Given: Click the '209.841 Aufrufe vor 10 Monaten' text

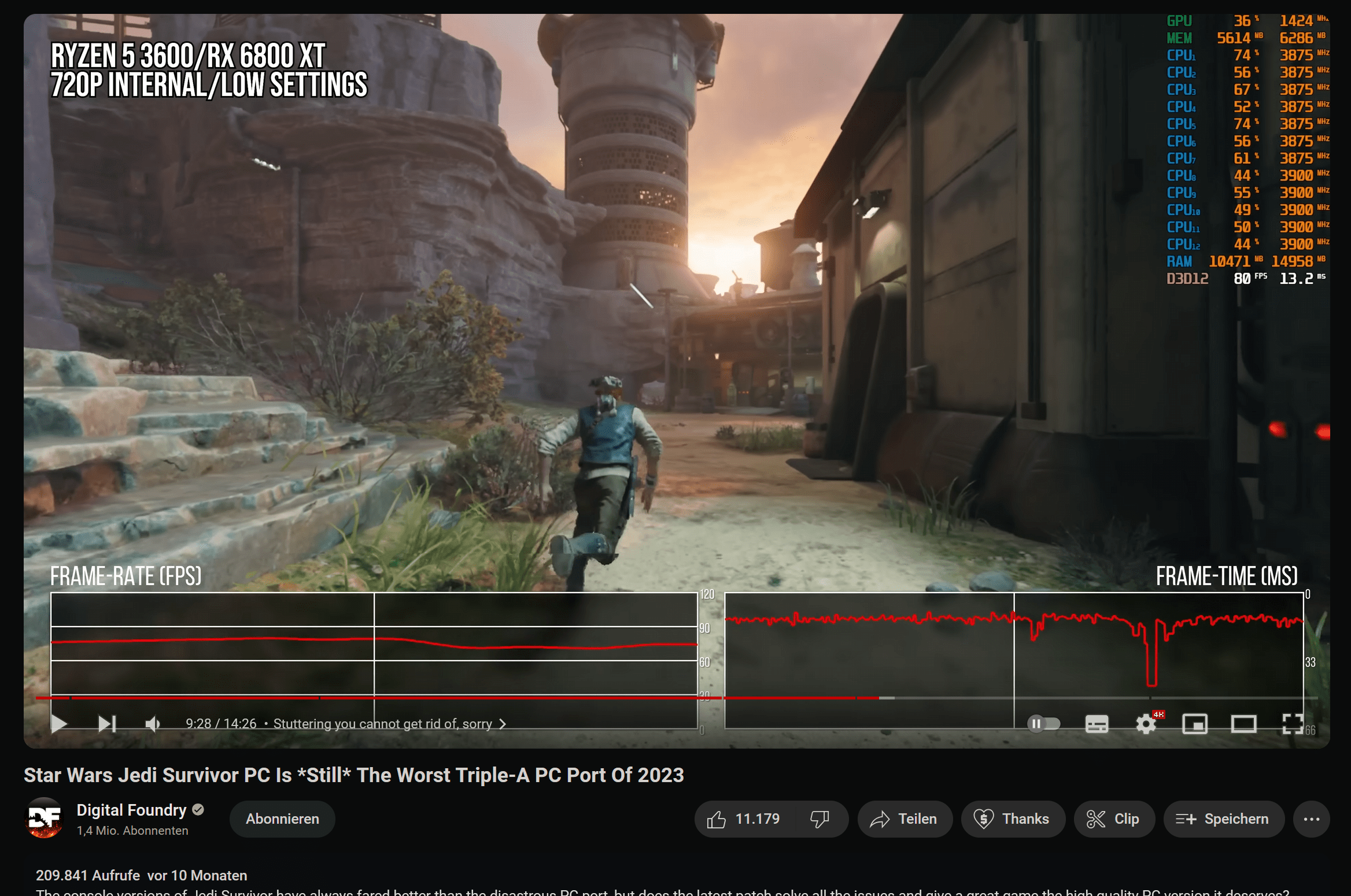Looking at the screenshot, I should tap(142, 875).
